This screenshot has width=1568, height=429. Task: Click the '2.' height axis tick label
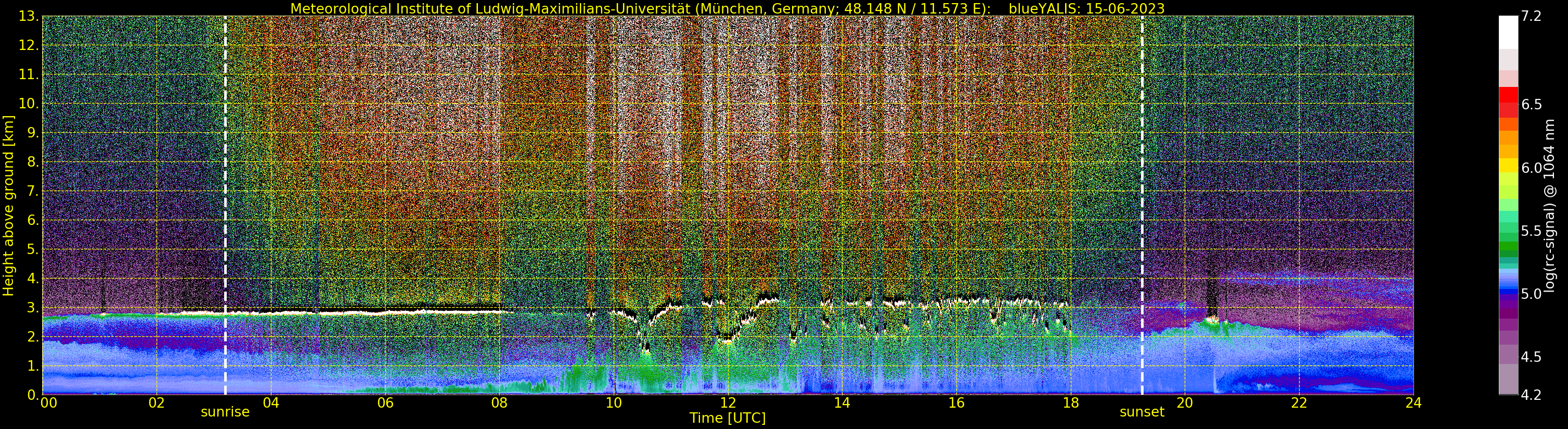(33, 337)
